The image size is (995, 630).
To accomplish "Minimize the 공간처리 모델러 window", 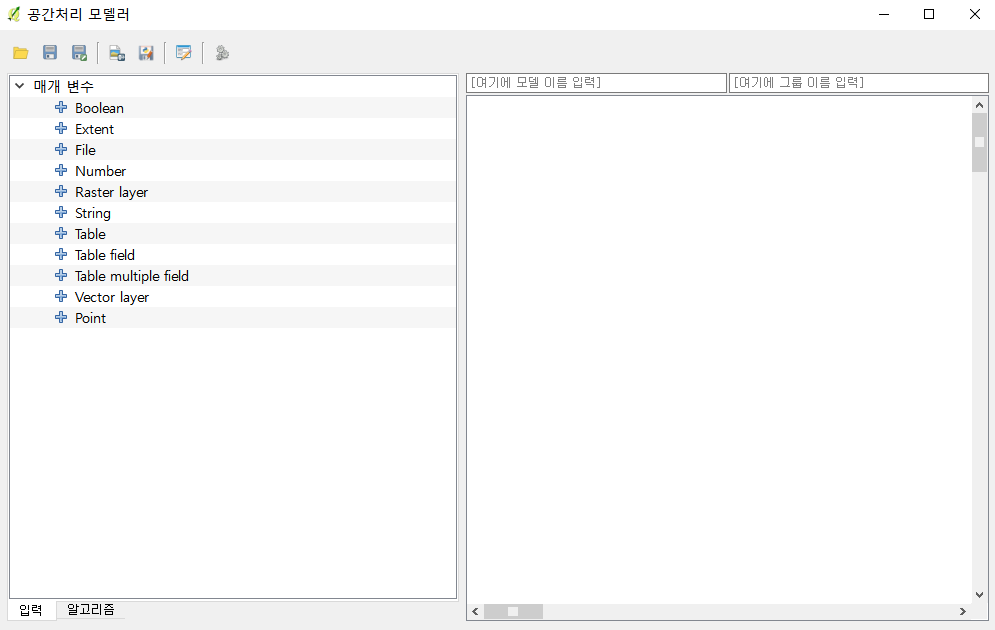I will pyautogui.click(x=884, y=14).
